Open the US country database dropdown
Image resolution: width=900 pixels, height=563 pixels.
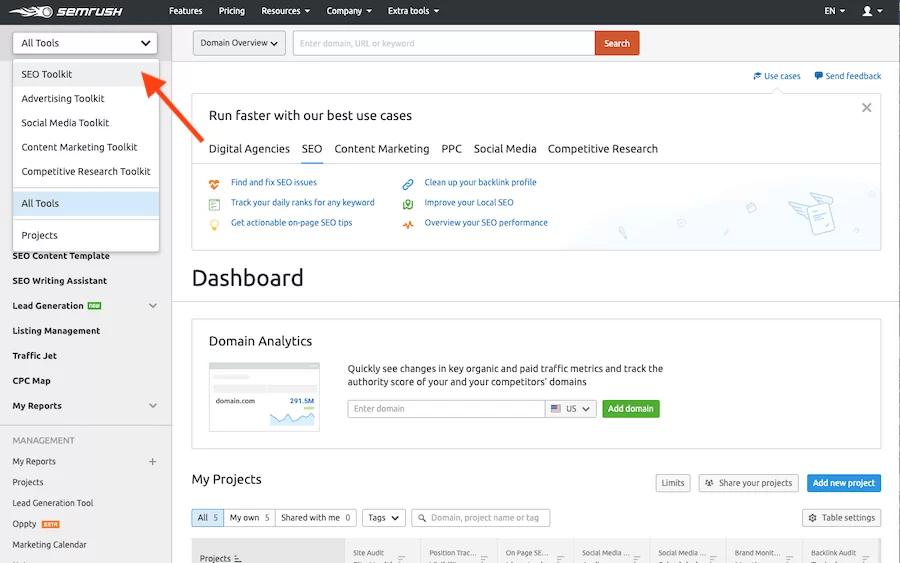[x=571, y=409]
